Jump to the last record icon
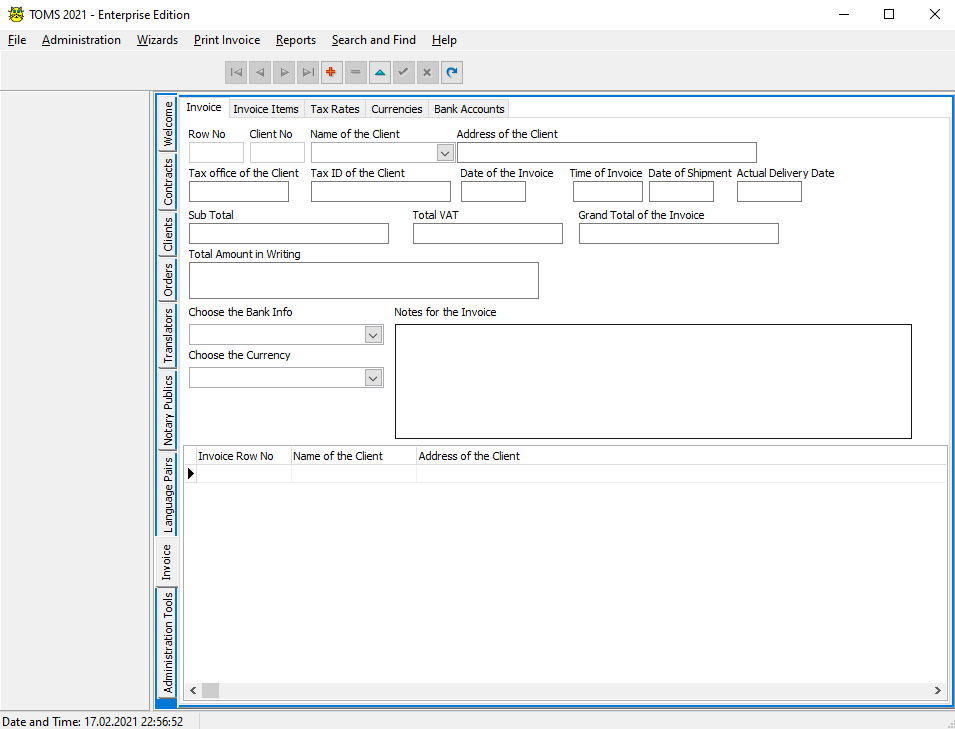This screenshot has width=955, height=729. point(308,72)
